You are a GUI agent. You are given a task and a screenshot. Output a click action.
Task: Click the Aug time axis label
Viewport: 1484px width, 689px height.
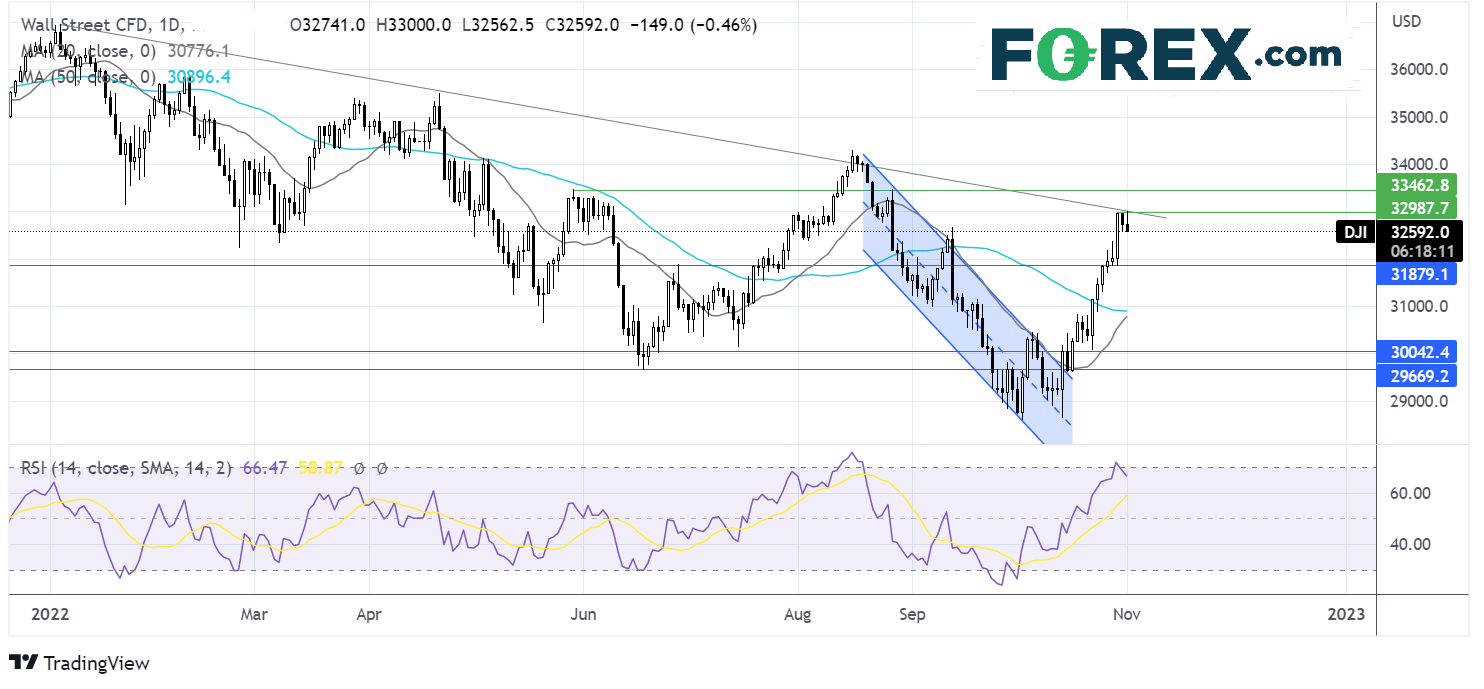pyautogui.click(x=797, y=613)
